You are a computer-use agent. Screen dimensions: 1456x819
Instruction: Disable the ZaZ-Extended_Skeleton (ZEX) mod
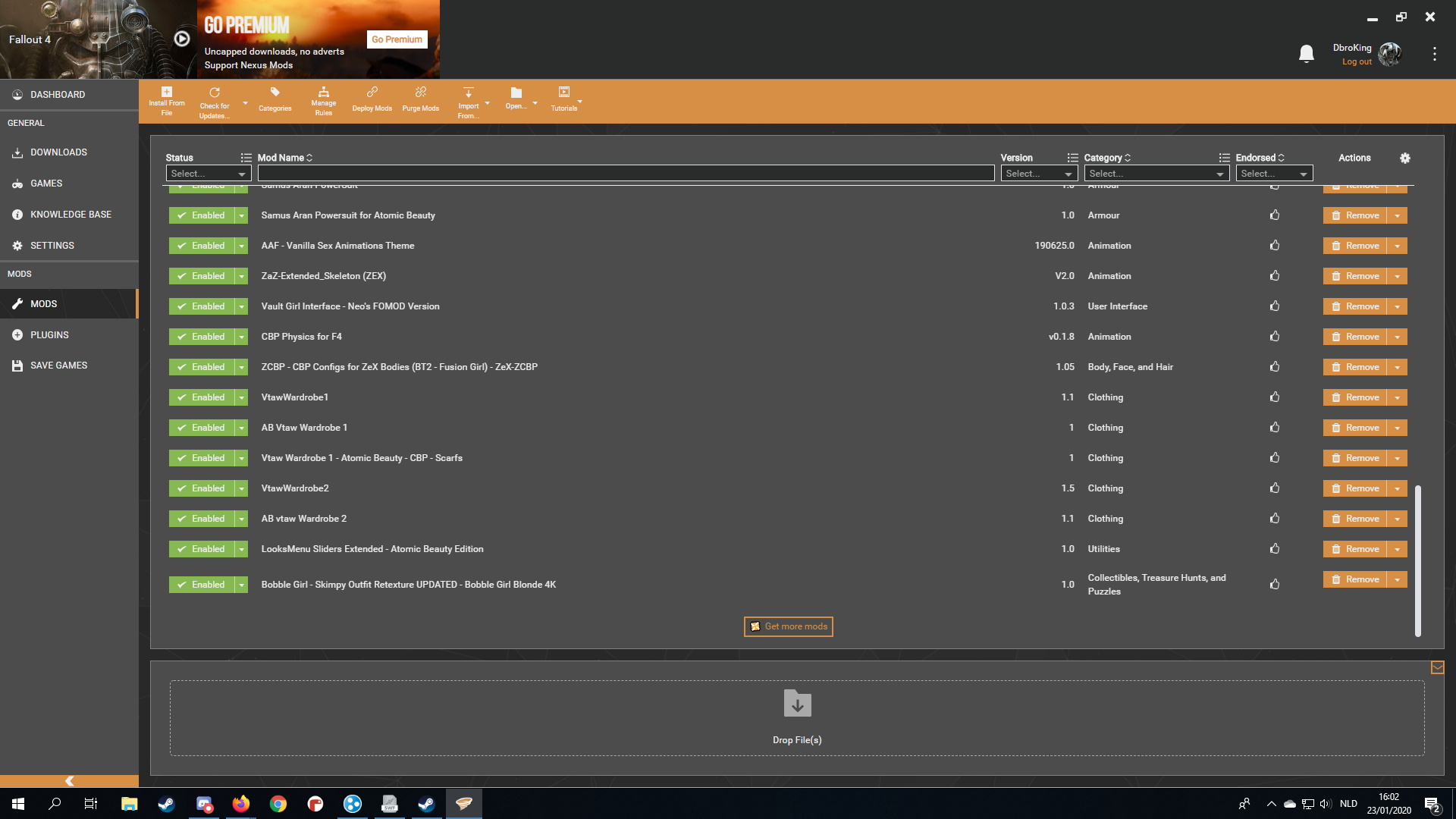tap(202, 276)
